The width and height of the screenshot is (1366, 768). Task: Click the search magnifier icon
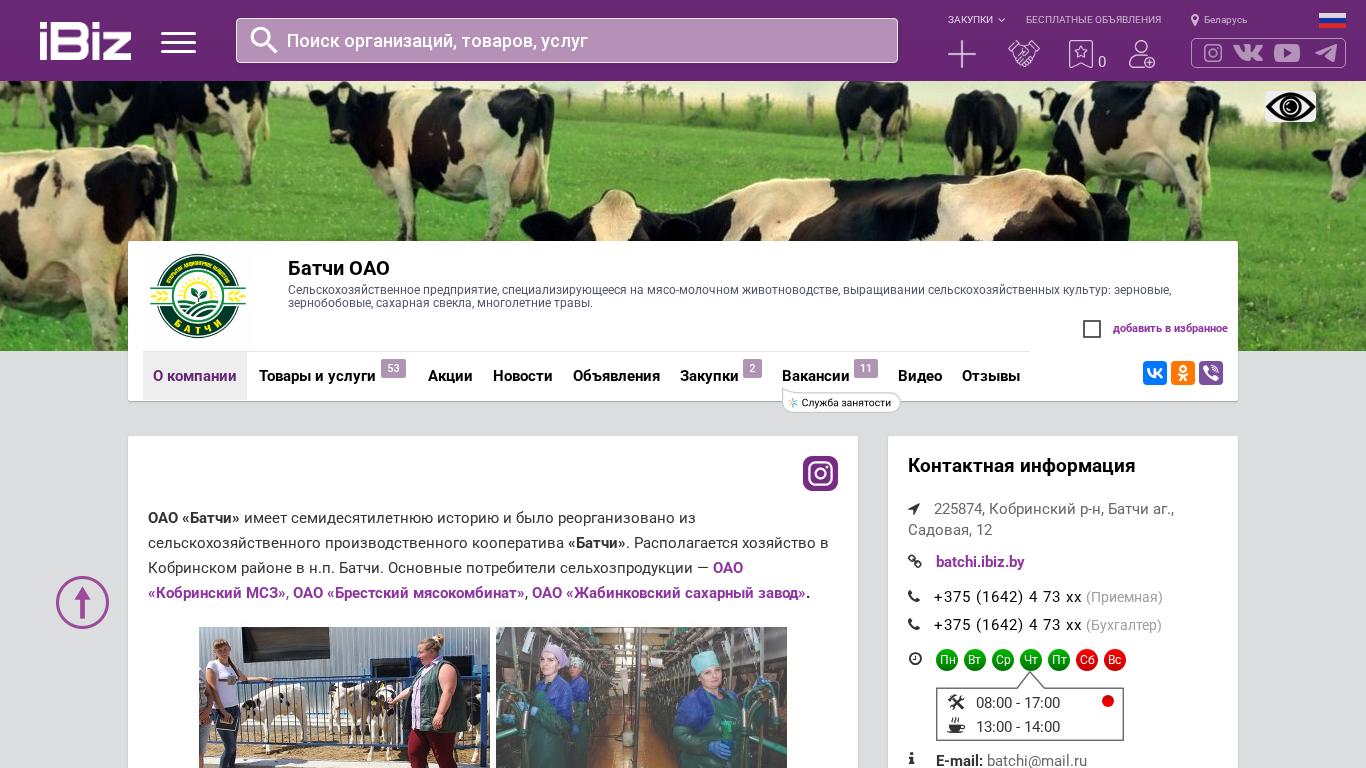pos(264,40)
